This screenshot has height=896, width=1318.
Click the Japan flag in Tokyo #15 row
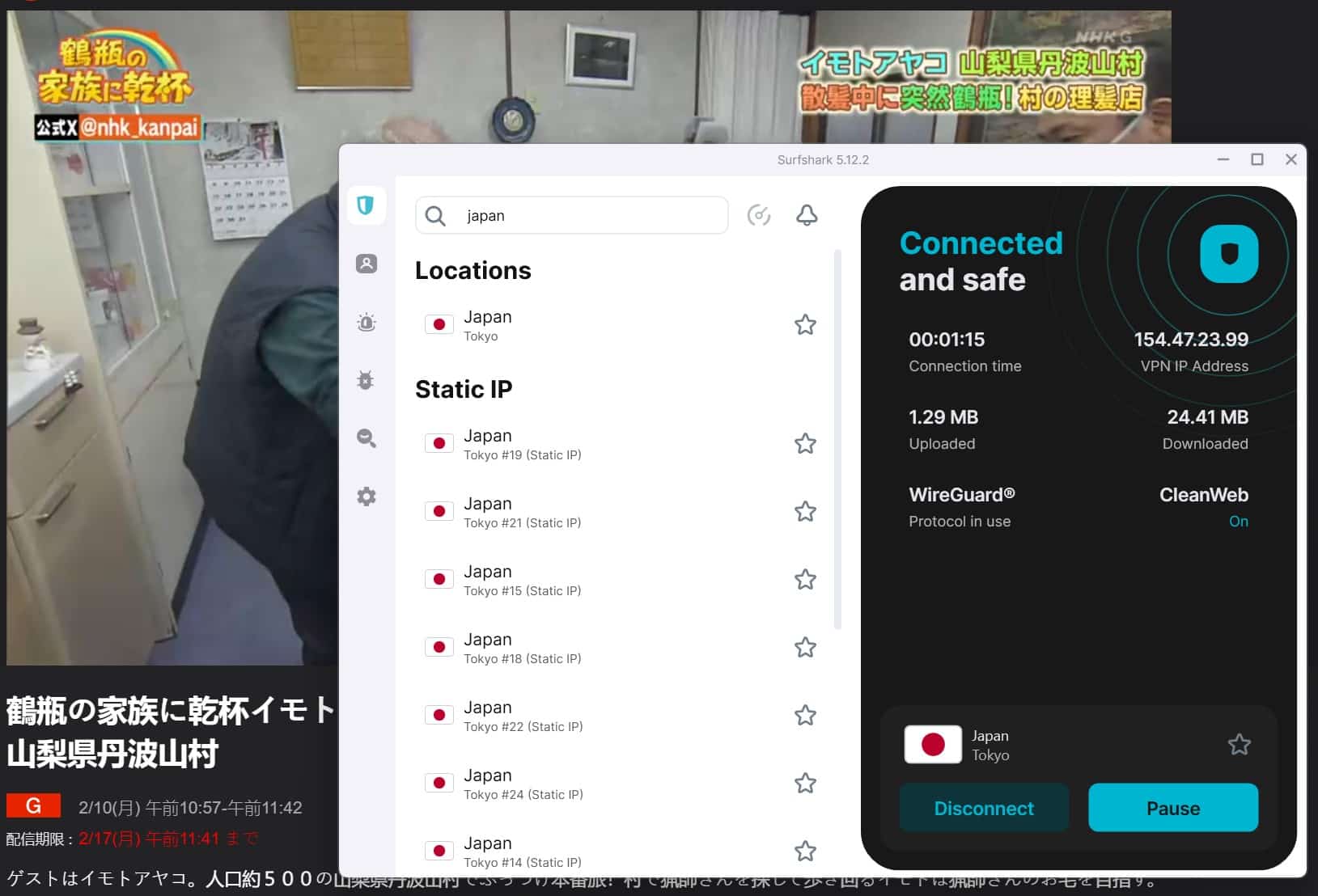(x=439, y=580)
